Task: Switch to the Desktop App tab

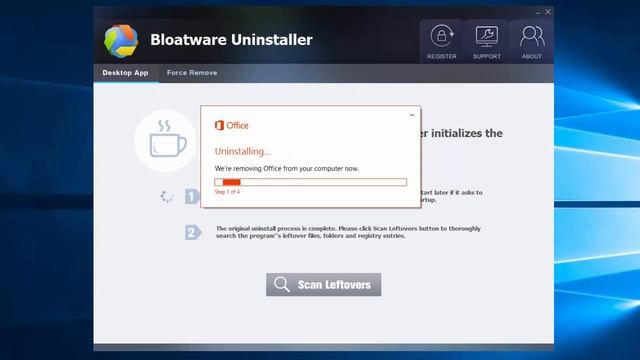Action: click(x=126, y=73)
